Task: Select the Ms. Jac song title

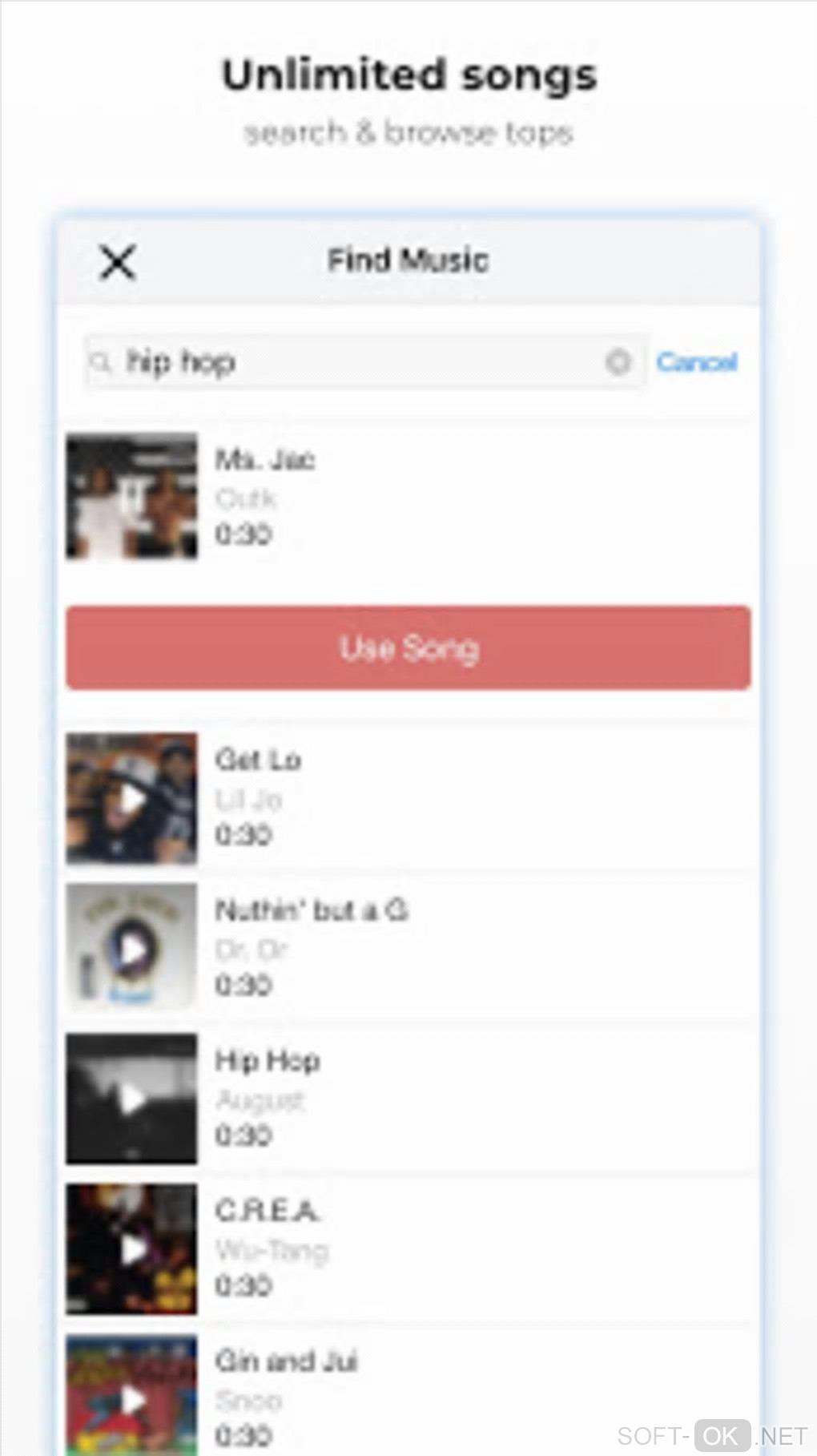Action: pos(265,460)
